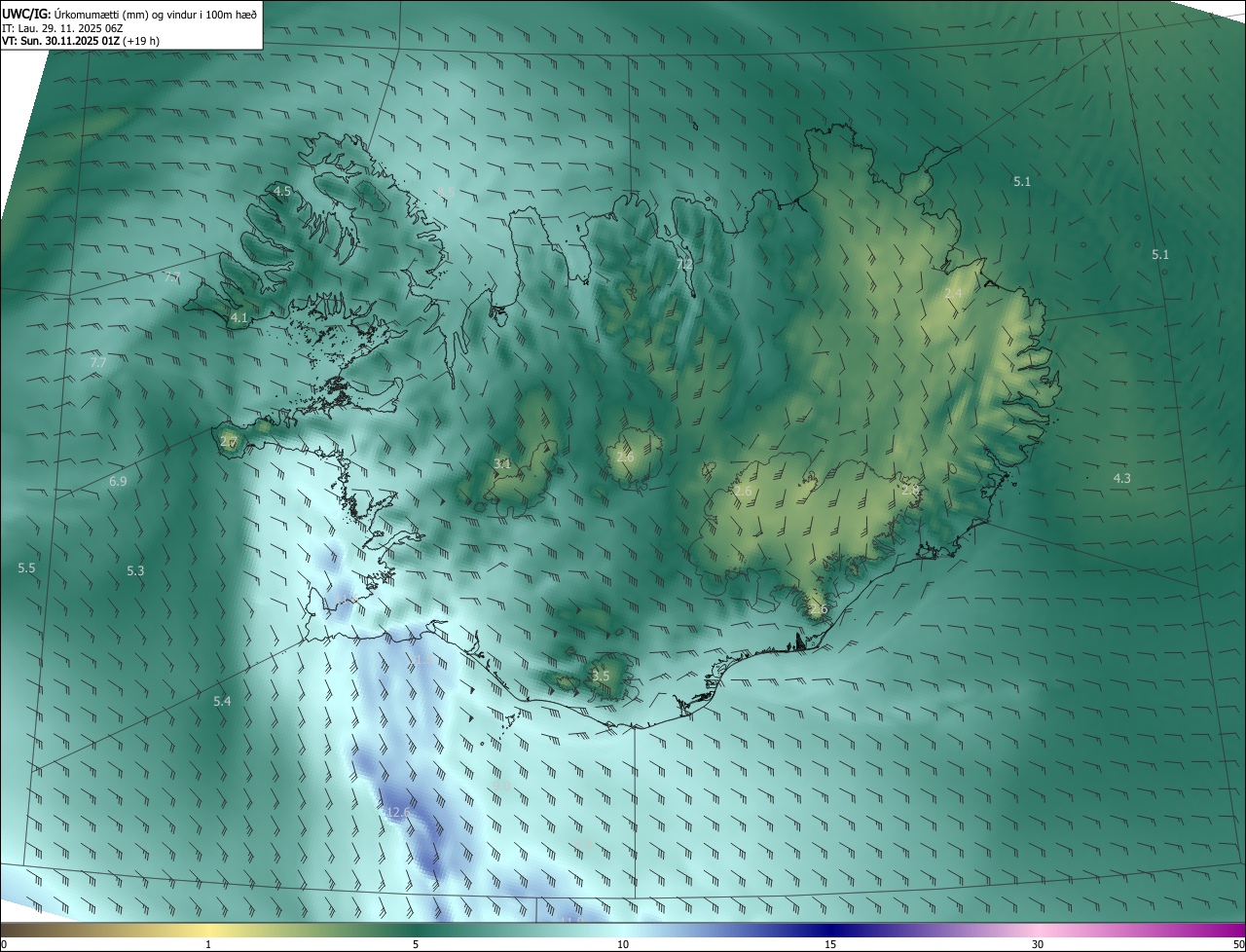Screen dimensions: 1246x952
Task: Click the 3.5 value on the southern glacier
Action: click(601, 676)
